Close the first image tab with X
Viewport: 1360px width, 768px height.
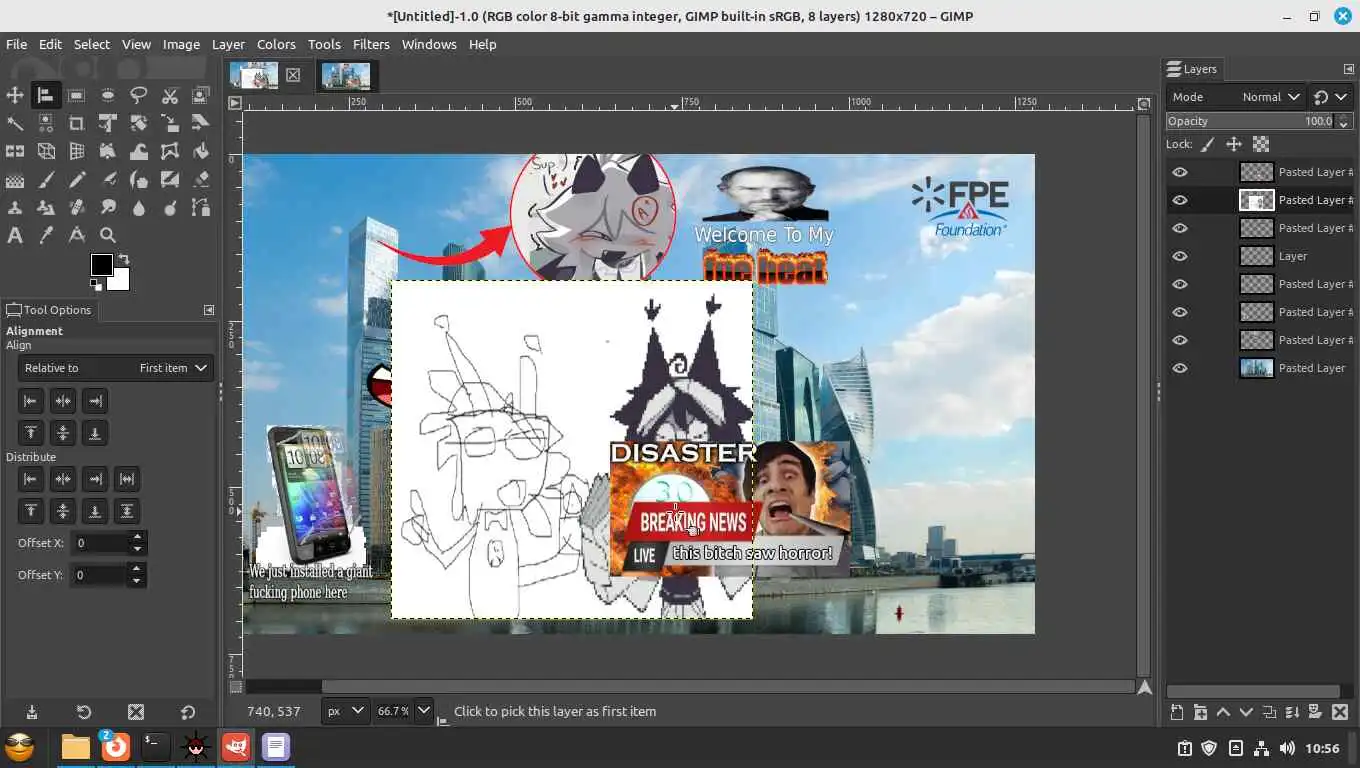293,75
